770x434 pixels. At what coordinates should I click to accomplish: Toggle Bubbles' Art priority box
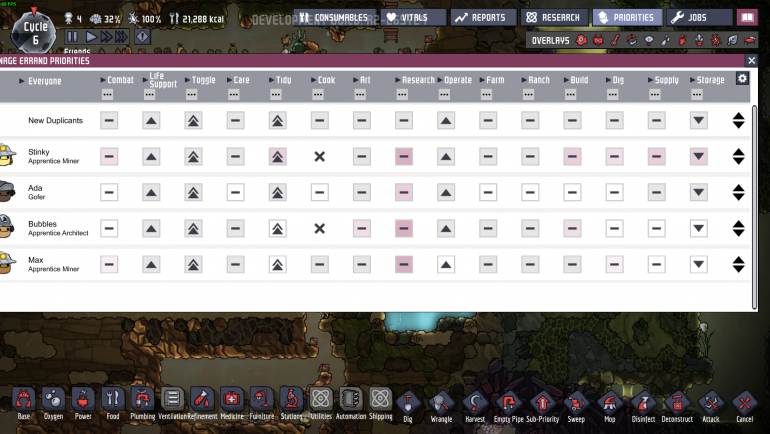(362, 228)
